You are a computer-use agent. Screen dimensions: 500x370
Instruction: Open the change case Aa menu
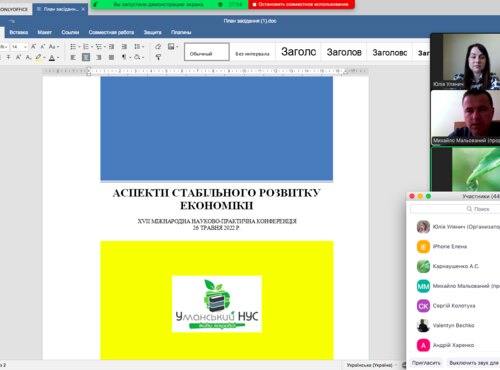pos(53,47)
